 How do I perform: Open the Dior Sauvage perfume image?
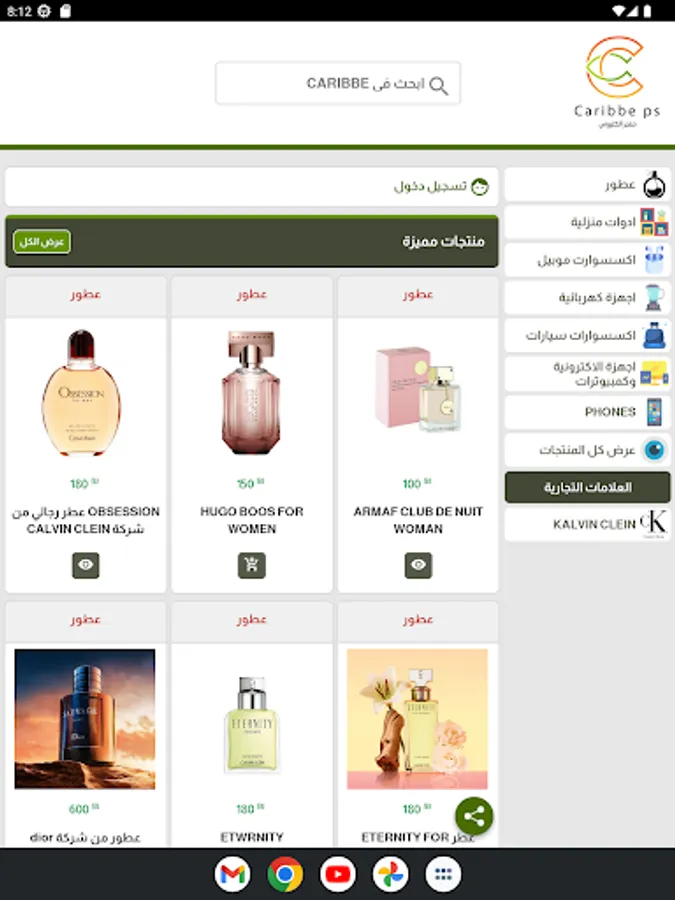[x=85, y=719]
